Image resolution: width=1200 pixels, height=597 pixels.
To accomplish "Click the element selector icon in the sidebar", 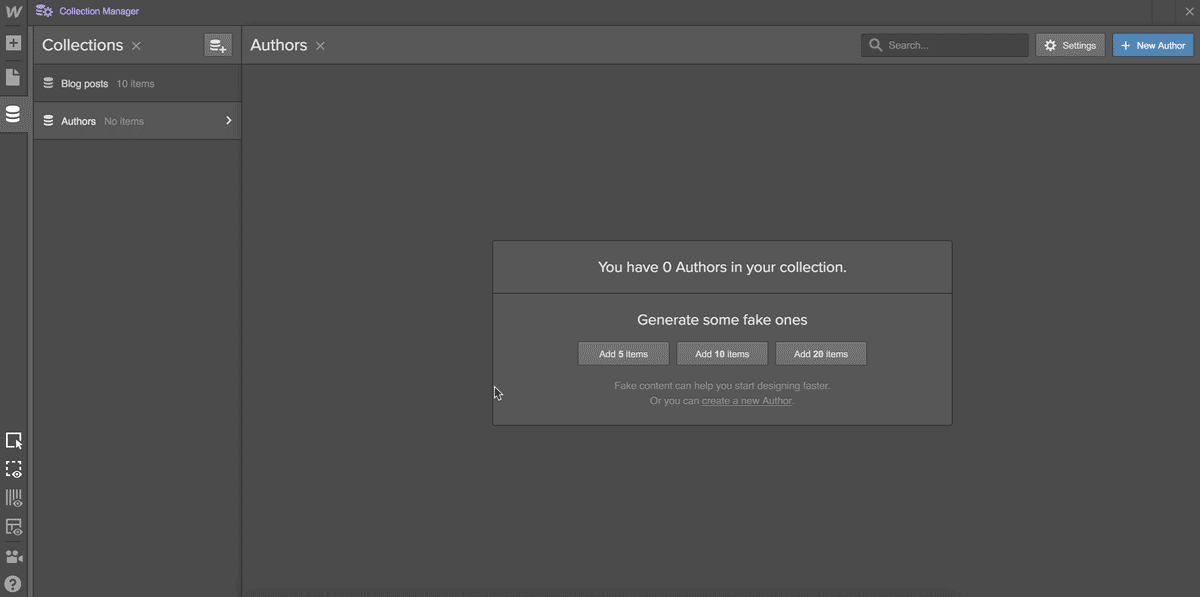I will tap(14, 440).
